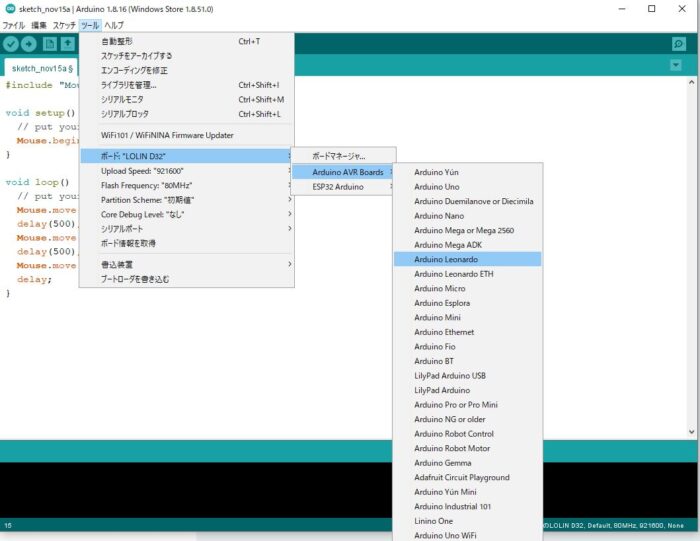Click editor scrollbar up arrow
This screenshot has height=541, width=700.
click(x=692, y=82)
